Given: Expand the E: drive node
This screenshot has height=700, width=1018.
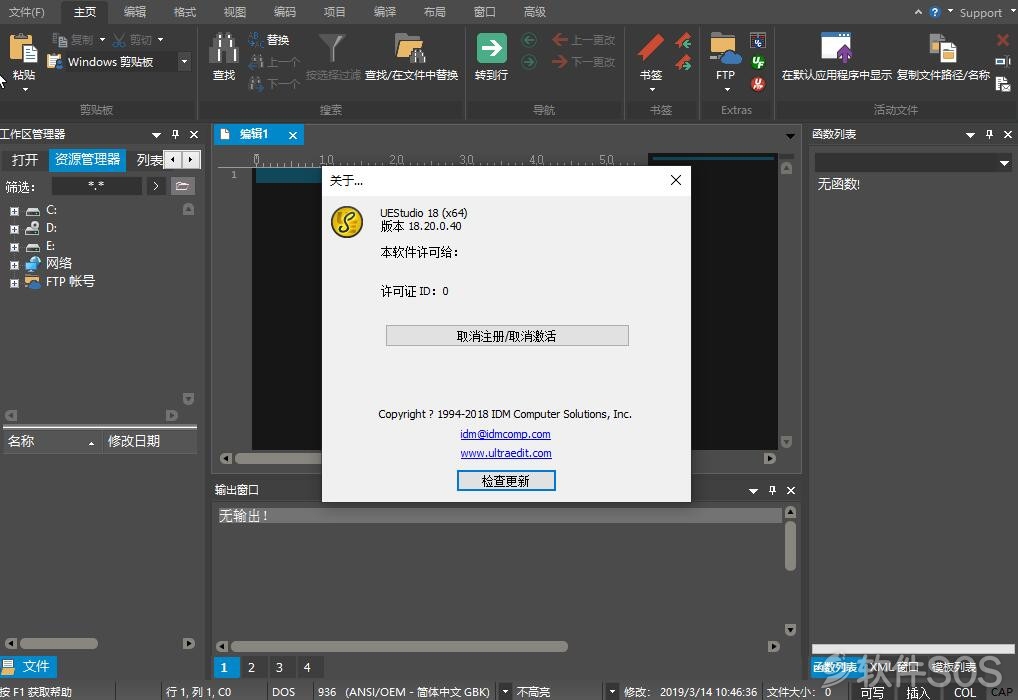Looking at the screenshot, I should pos(14,247).
